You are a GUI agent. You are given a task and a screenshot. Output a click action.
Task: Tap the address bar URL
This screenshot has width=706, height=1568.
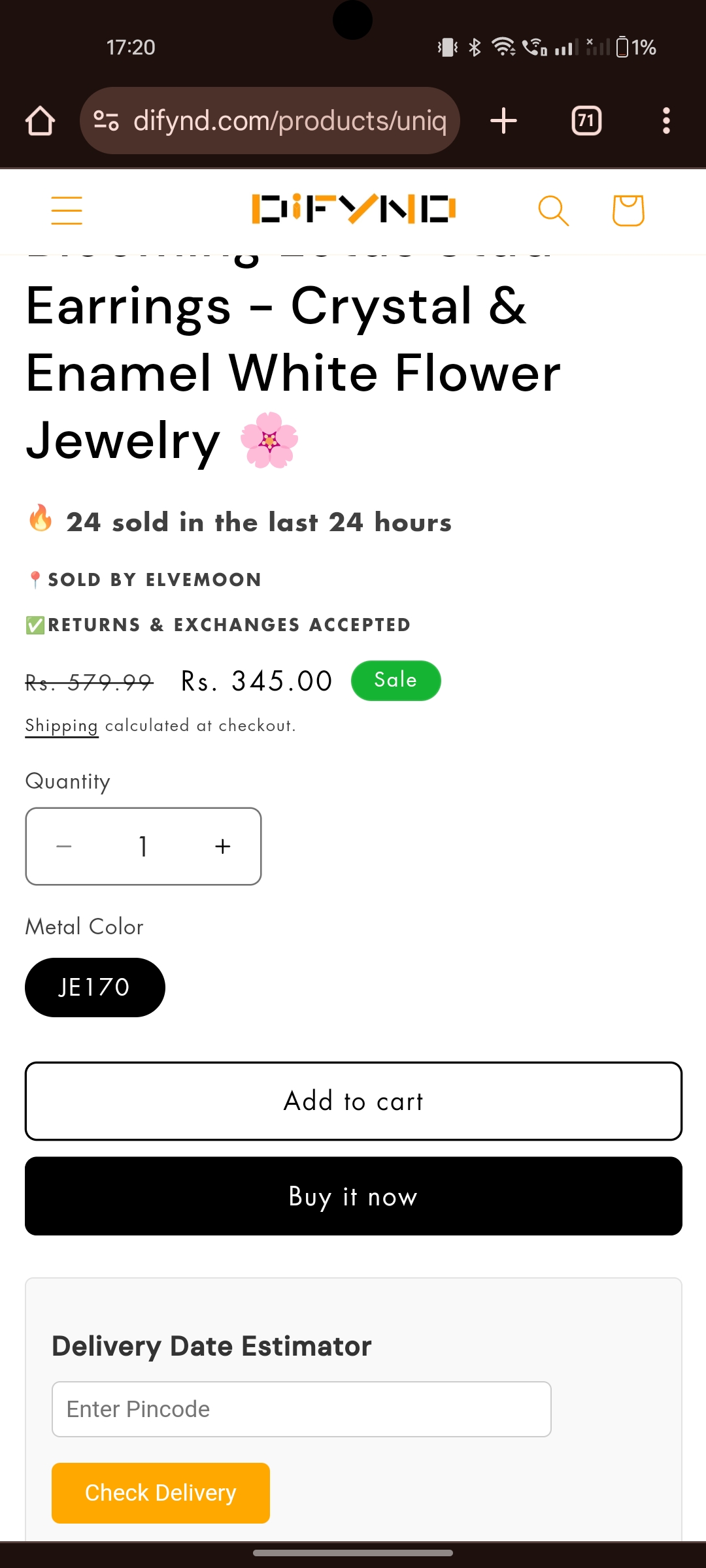(x=290, y=121)
